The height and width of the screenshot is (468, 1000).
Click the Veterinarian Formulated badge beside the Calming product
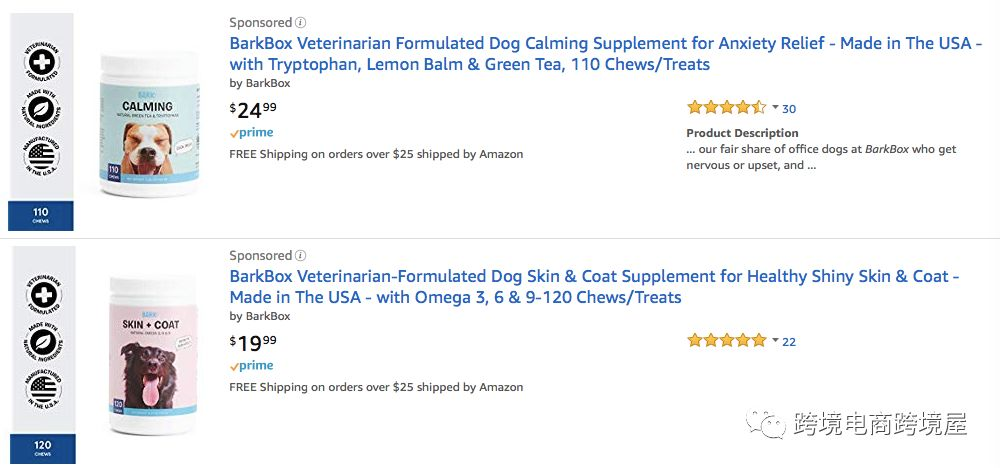point(41,62)
